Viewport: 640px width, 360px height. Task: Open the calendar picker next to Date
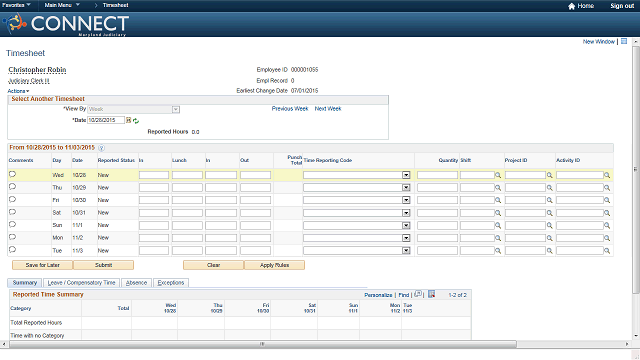129,120
